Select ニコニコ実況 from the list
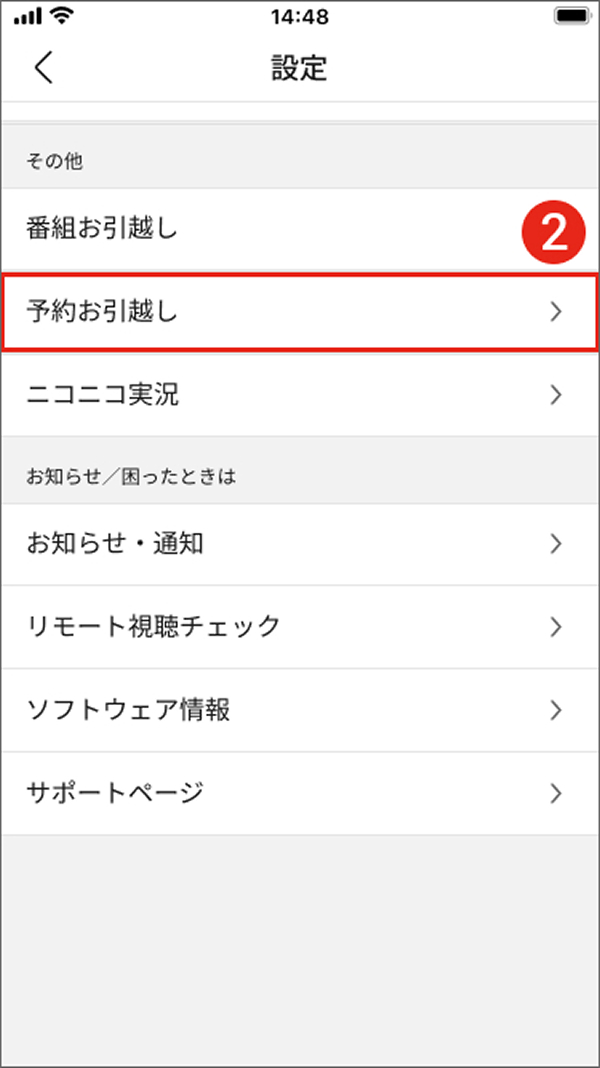The width and height of the screenshot is (600, 1068). pyautogui.click(x=300, y=394)
